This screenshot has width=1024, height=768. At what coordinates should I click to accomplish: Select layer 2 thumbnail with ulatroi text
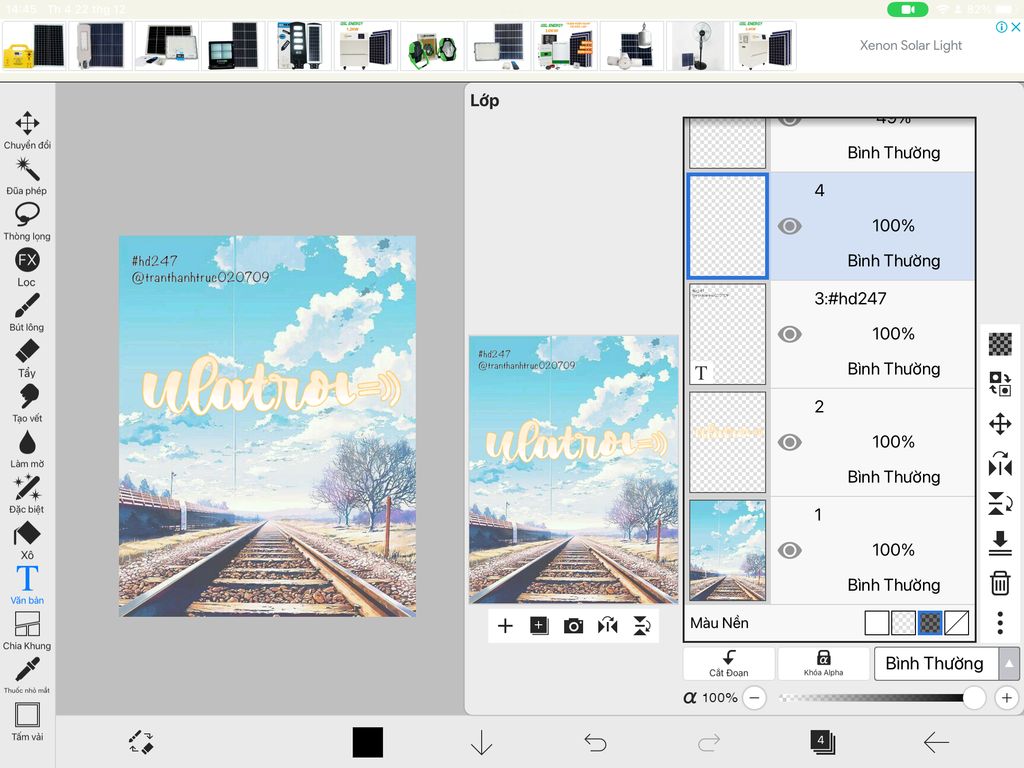coord(728,442)
